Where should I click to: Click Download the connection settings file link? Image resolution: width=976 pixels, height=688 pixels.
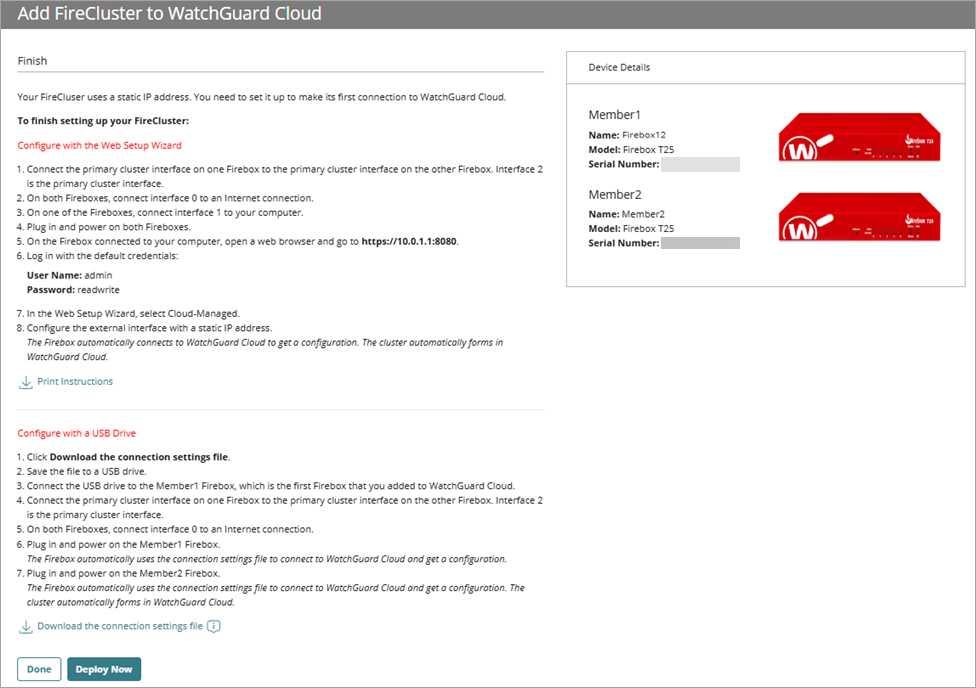coord(120,626)
